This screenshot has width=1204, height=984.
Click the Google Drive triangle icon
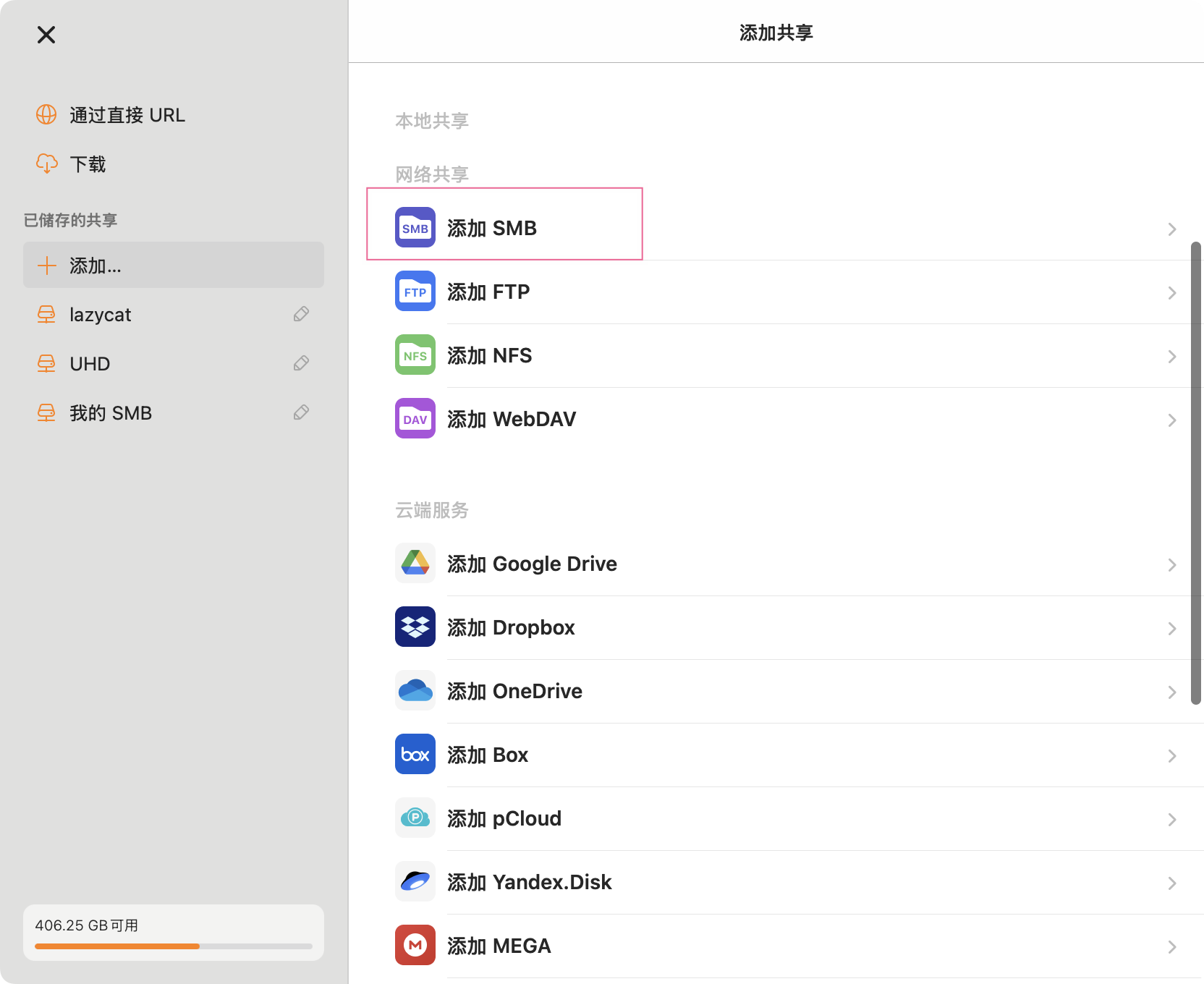click(x=415, y=563)
